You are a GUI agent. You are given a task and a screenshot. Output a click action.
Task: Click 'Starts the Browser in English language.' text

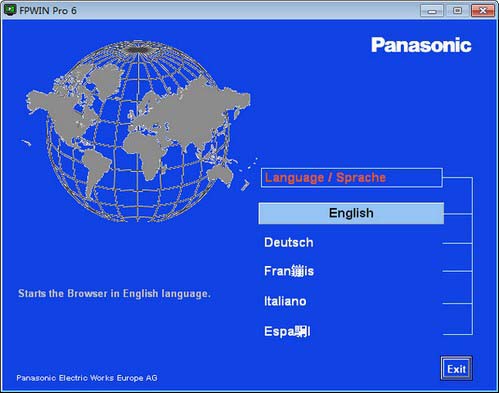(114, 294)
